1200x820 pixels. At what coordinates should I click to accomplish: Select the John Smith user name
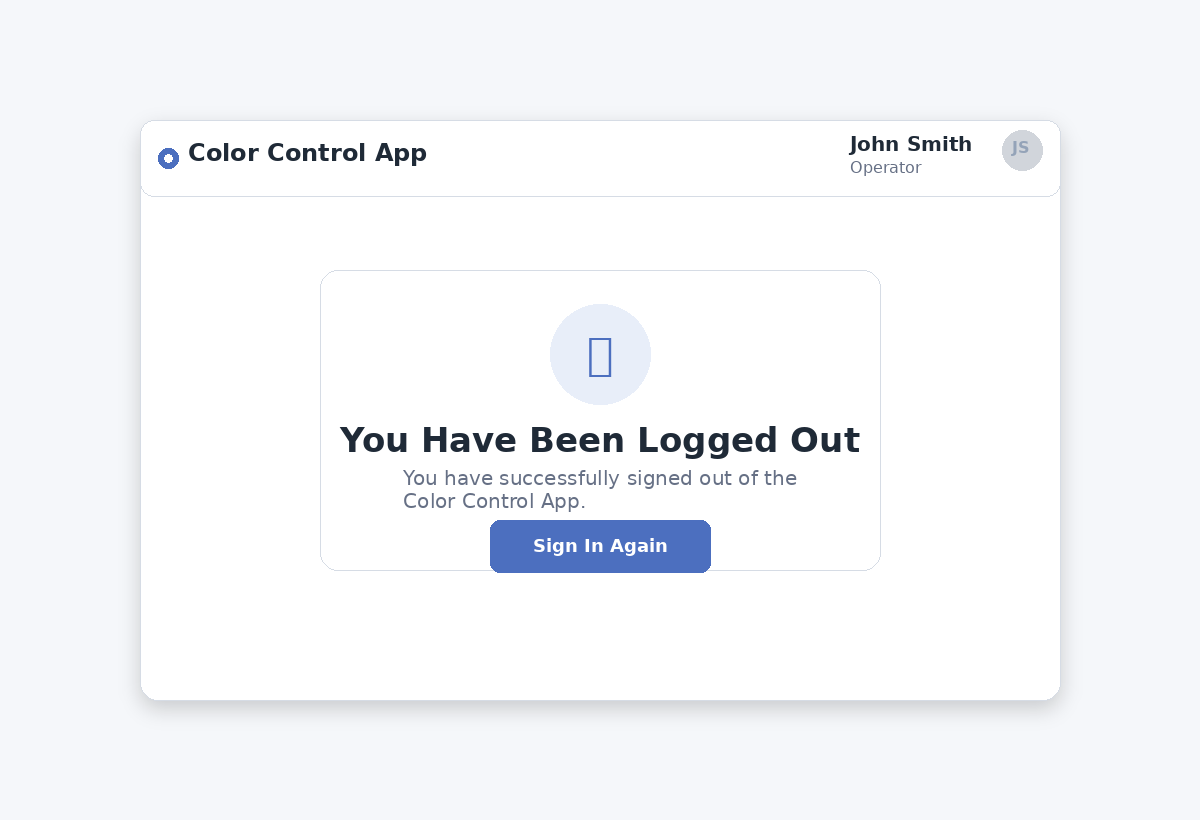pos(910,144)
